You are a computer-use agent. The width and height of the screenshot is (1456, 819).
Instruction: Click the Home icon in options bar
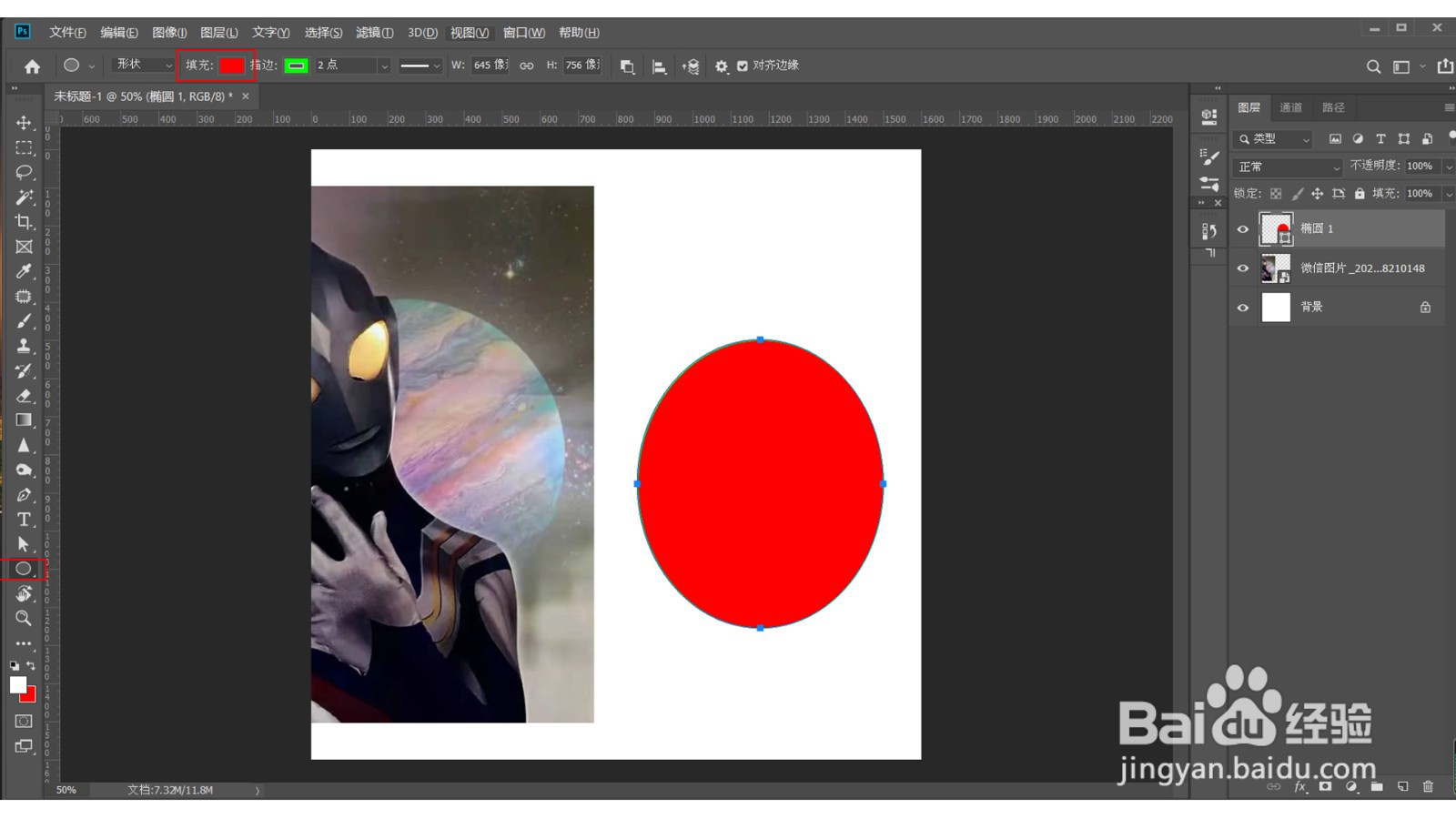(x=32, y=66)
